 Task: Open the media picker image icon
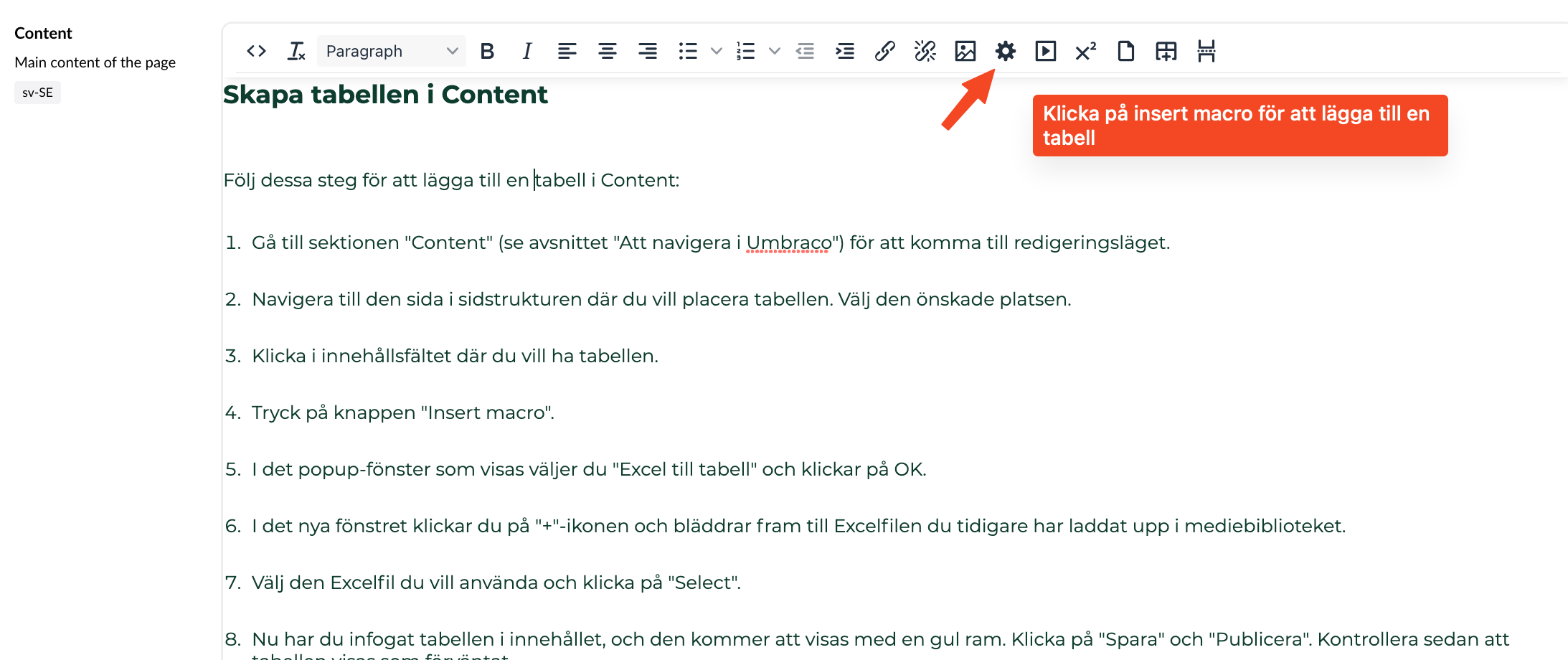click(965, 51)
